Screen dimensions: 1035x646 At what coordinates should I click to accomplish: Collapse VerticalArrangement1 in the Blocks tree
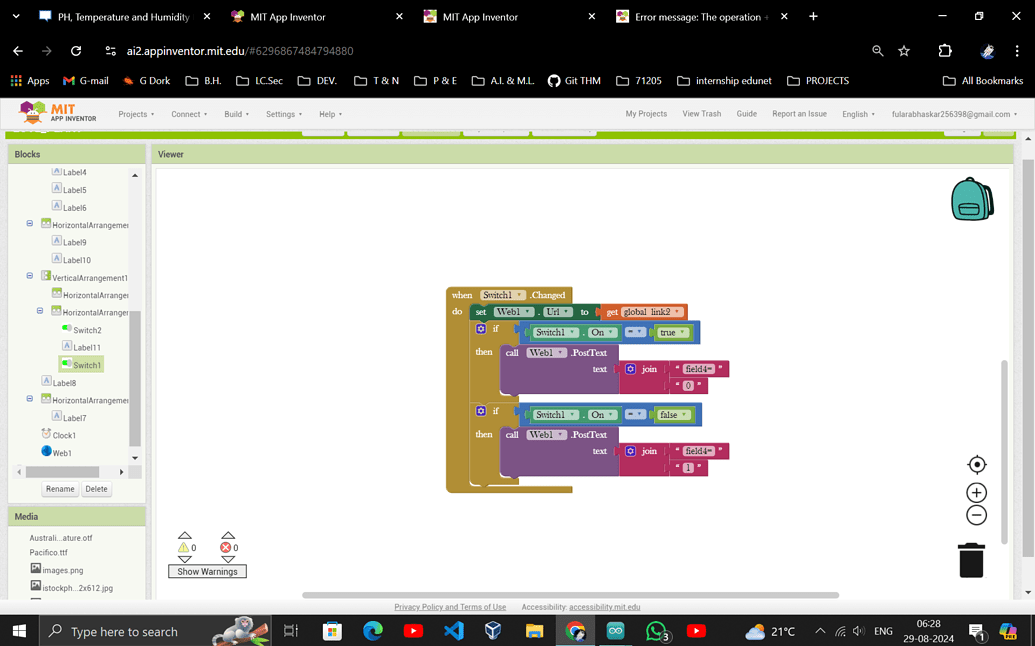(x=29, y=276)
